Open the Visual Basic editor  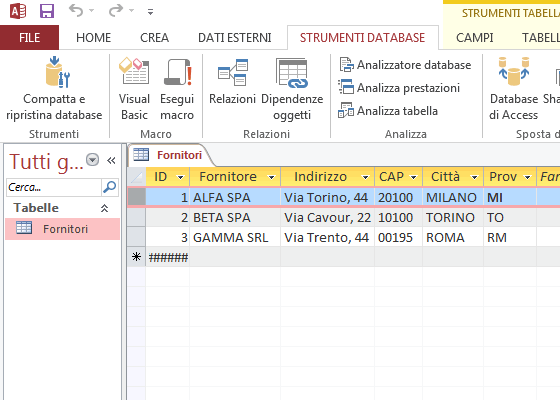(x=134, y=89)
